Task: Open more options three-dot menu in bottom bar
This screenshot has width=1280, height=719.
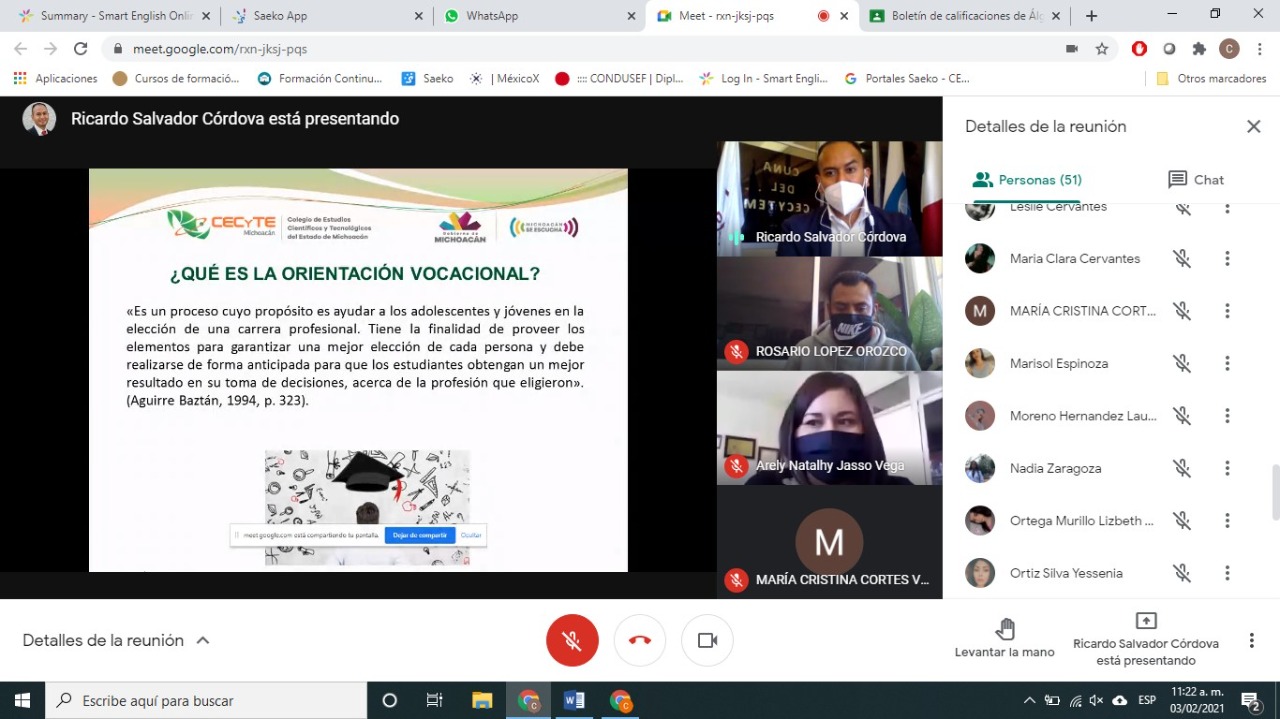Action: (1251, 640)
